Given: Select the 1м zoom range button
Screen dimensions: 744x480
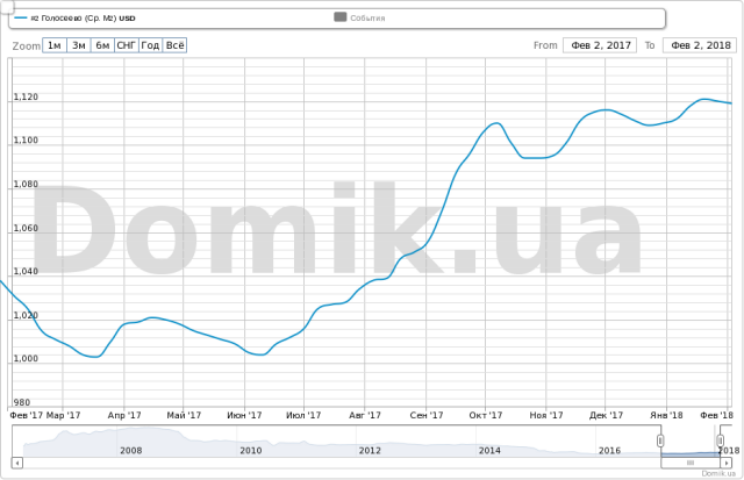Looking at the screenshot, I should tap(55, 46).
